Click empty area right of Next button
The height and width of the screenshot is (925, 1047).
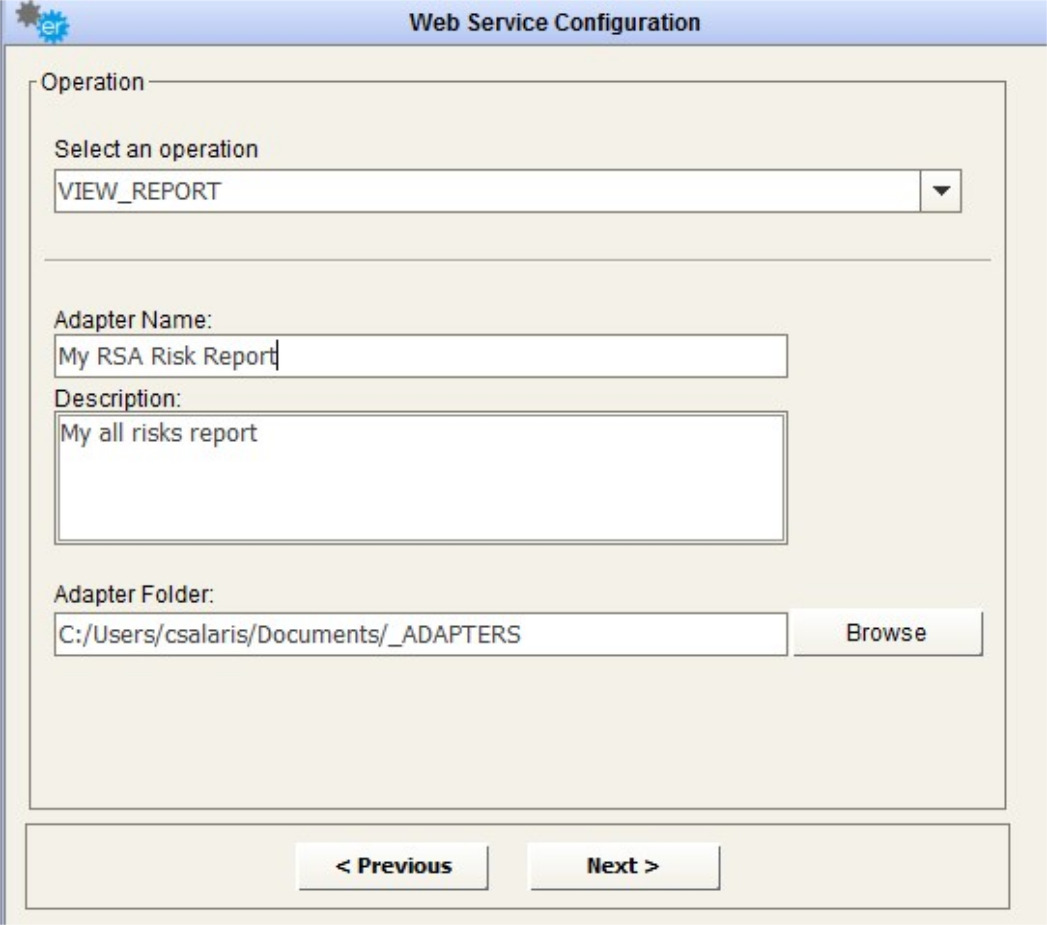pyautogui.click(x=860, y=866)
